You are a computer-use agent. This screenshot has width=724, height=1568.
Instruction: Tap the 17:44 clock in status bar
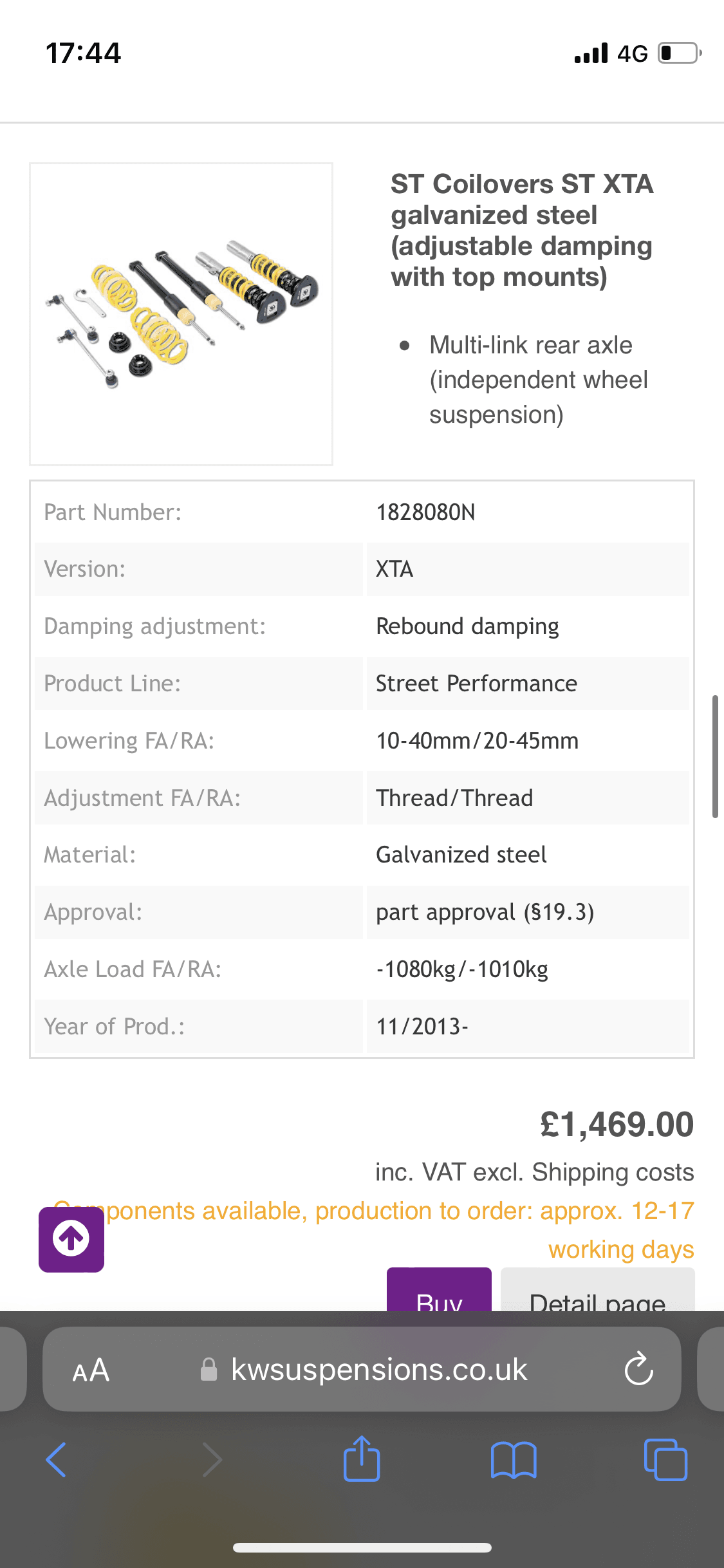[x=83, y=53]
